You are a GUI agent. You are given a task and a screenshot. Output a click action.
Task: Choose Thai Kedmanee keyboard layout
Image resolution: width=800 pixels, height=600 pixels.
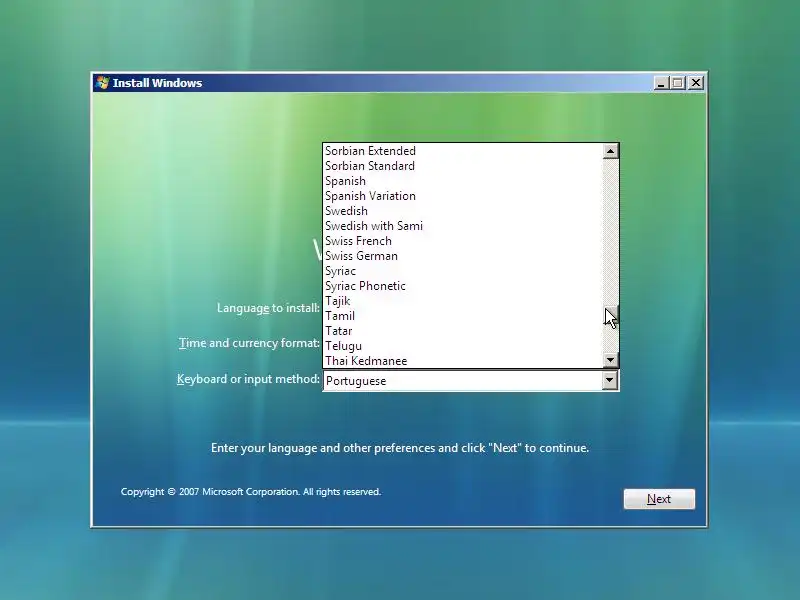463,361
